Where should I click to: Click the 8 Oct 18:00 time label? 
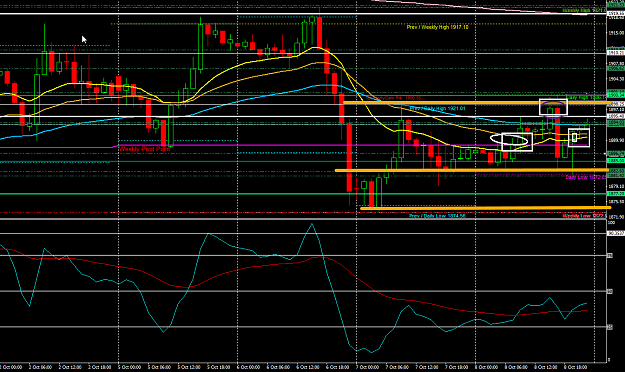(576, 367)
